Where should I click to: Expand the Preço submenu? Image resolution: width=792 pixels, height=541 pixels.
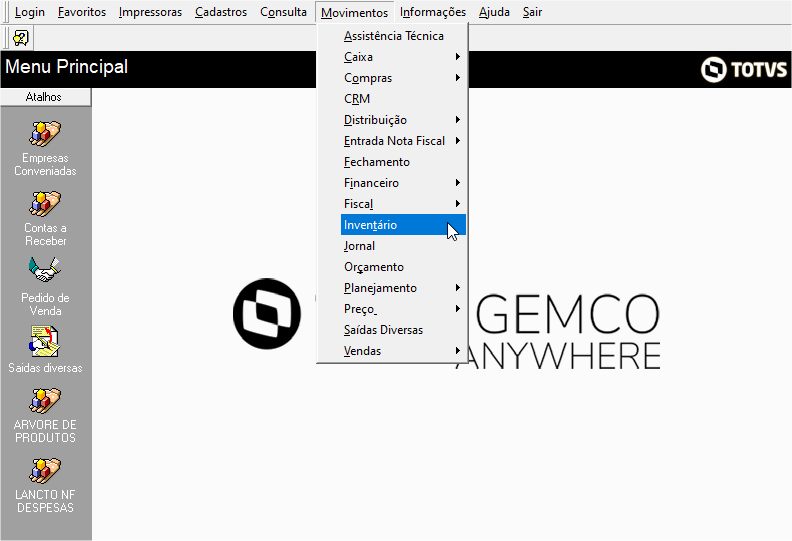click(x=403, y=309)
